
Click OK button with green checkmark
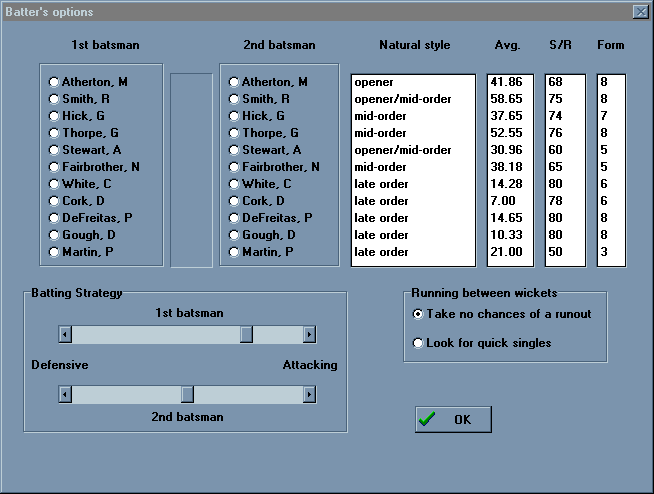pos(453,420)
